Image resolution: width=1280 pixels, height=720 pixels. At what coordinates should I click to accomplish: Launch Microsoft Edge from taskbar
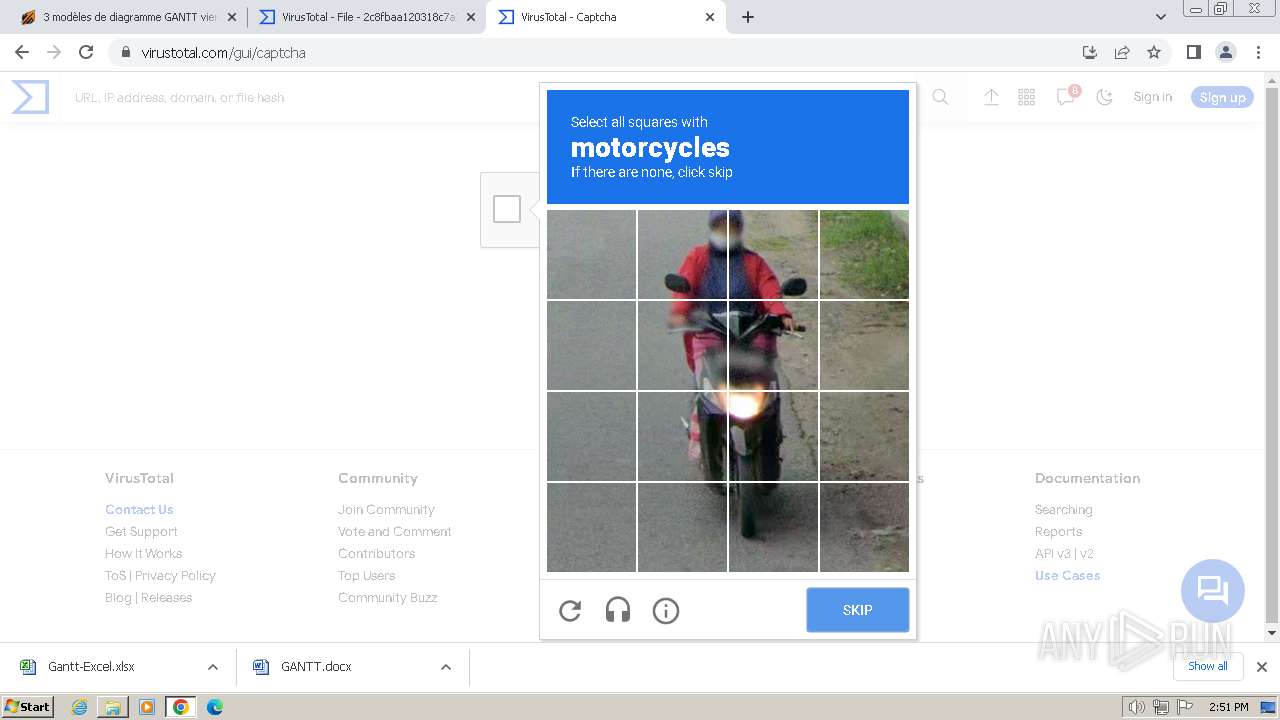214,707
